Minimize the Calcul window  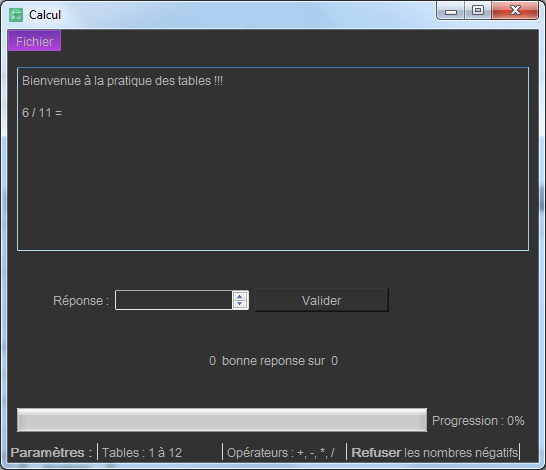[x=451, y=11]
